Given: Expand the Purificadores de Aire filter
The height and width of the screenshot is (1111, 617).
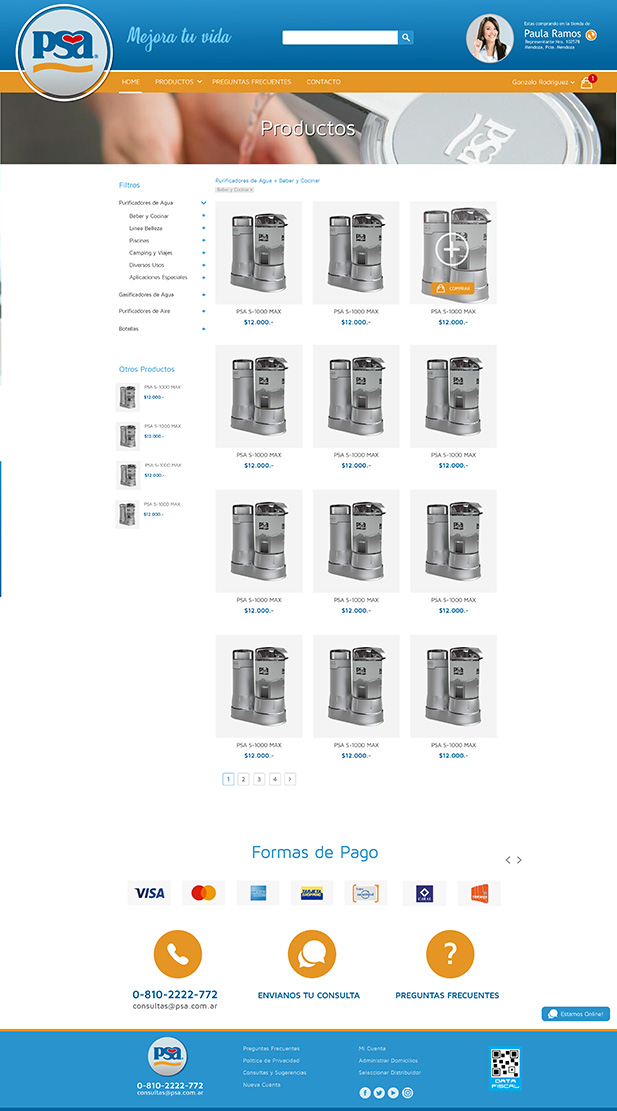Looking at the screenshot, I should pos(204,311).
